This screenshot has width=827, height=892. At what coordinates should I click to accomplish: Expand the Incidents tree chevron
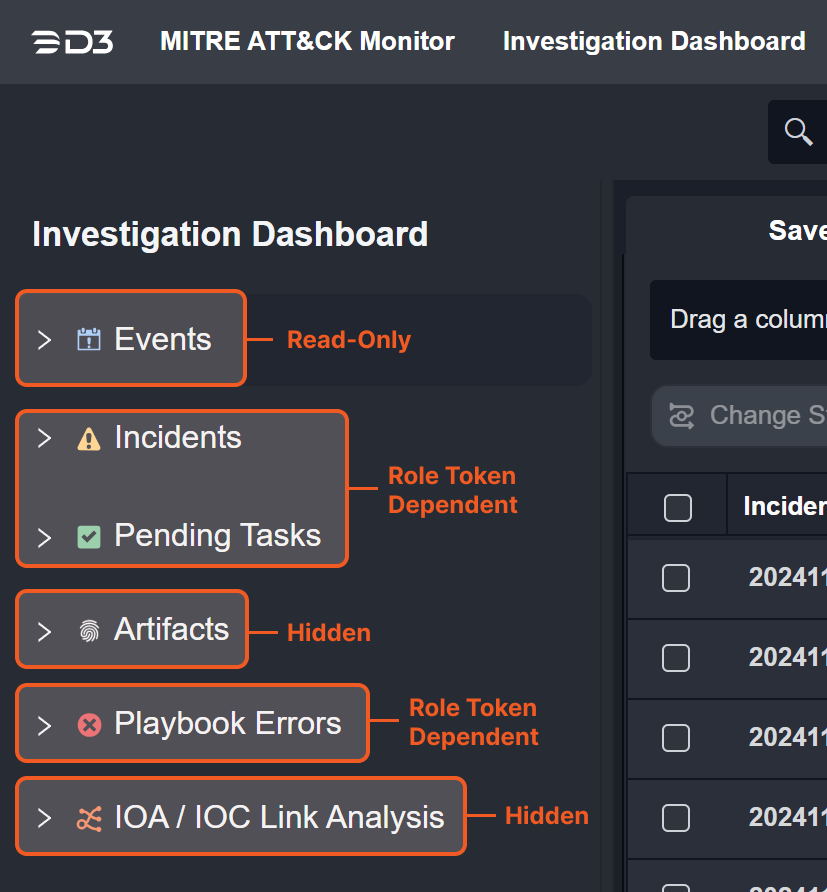tap(44, 438)
